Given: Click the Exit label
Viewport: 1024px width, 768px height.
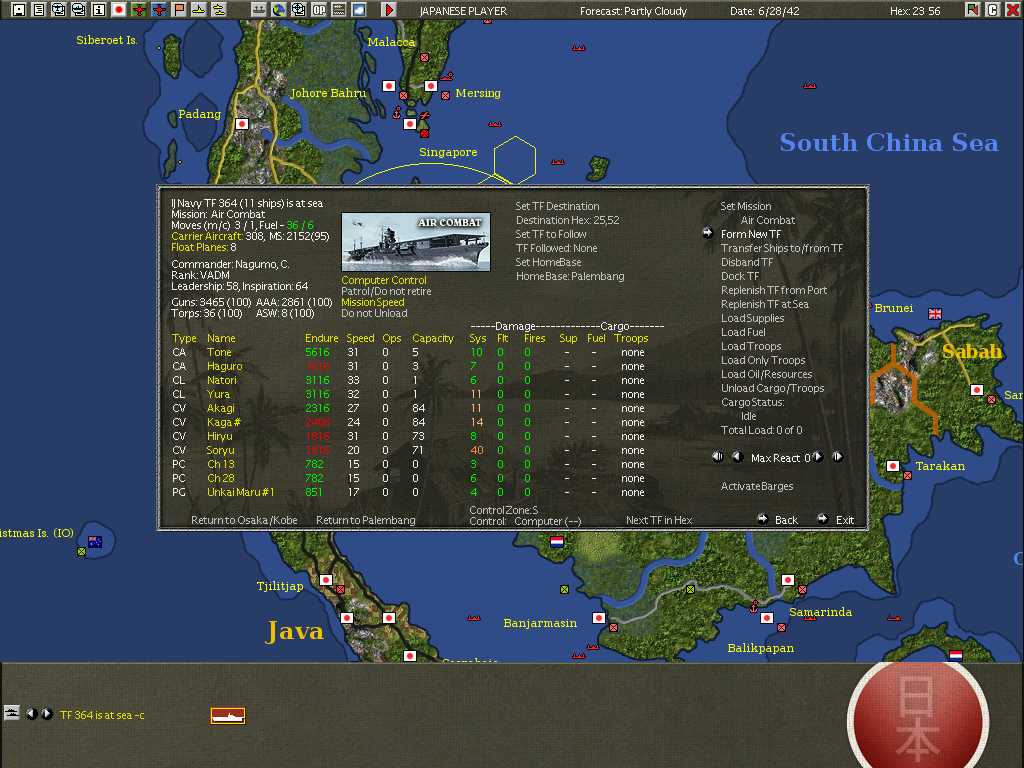Looking at the screenshot, I should (844, 520).
